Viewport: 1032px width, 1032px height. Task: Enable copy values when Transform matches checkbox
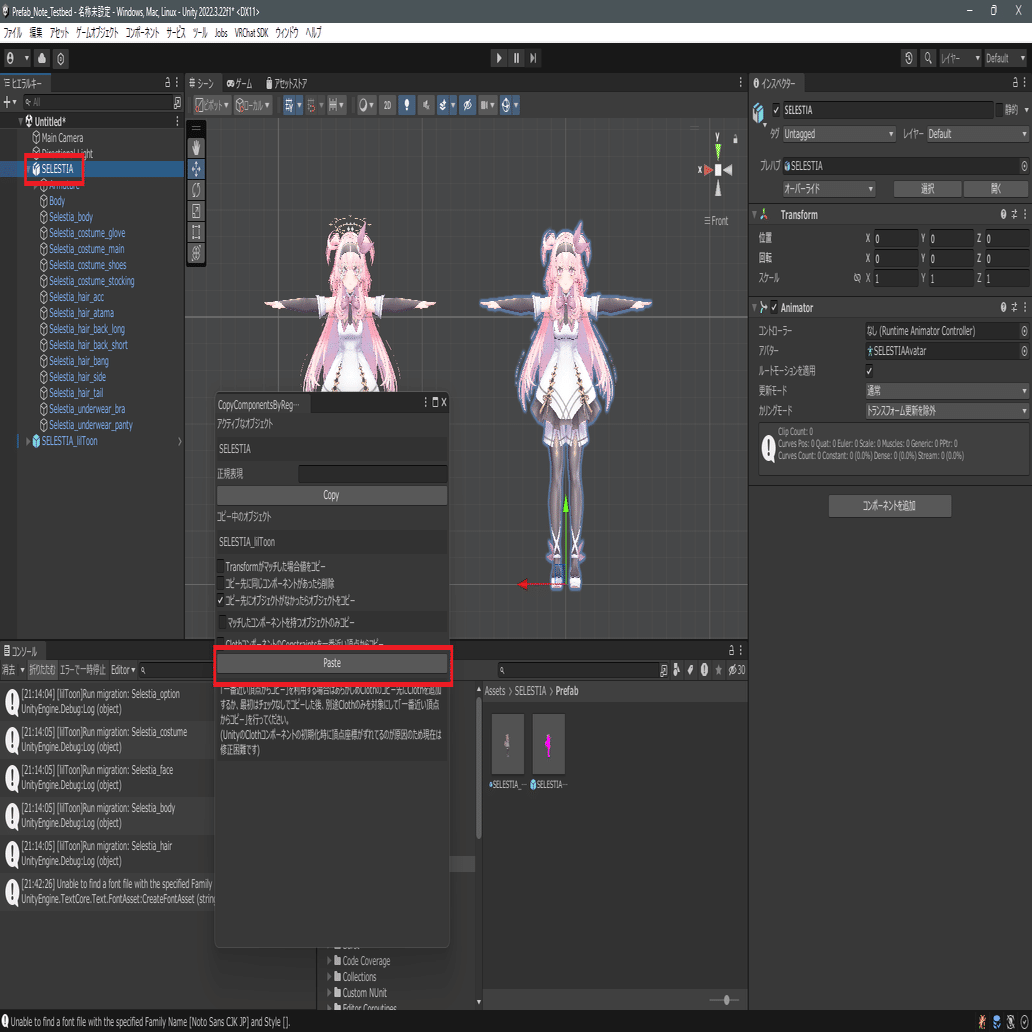[221, 566]
